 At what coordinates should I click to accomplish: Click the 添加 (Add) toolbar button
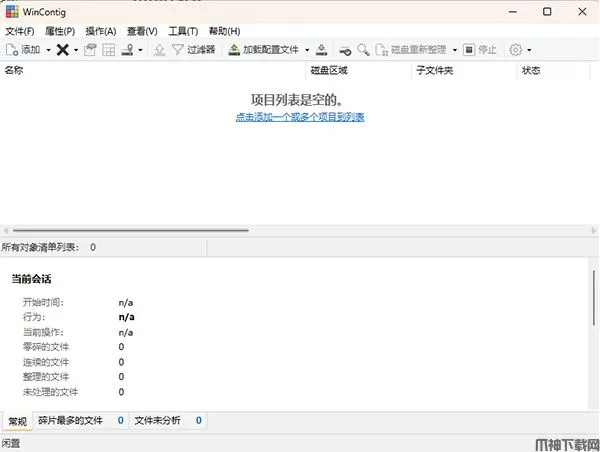point(23,50)
